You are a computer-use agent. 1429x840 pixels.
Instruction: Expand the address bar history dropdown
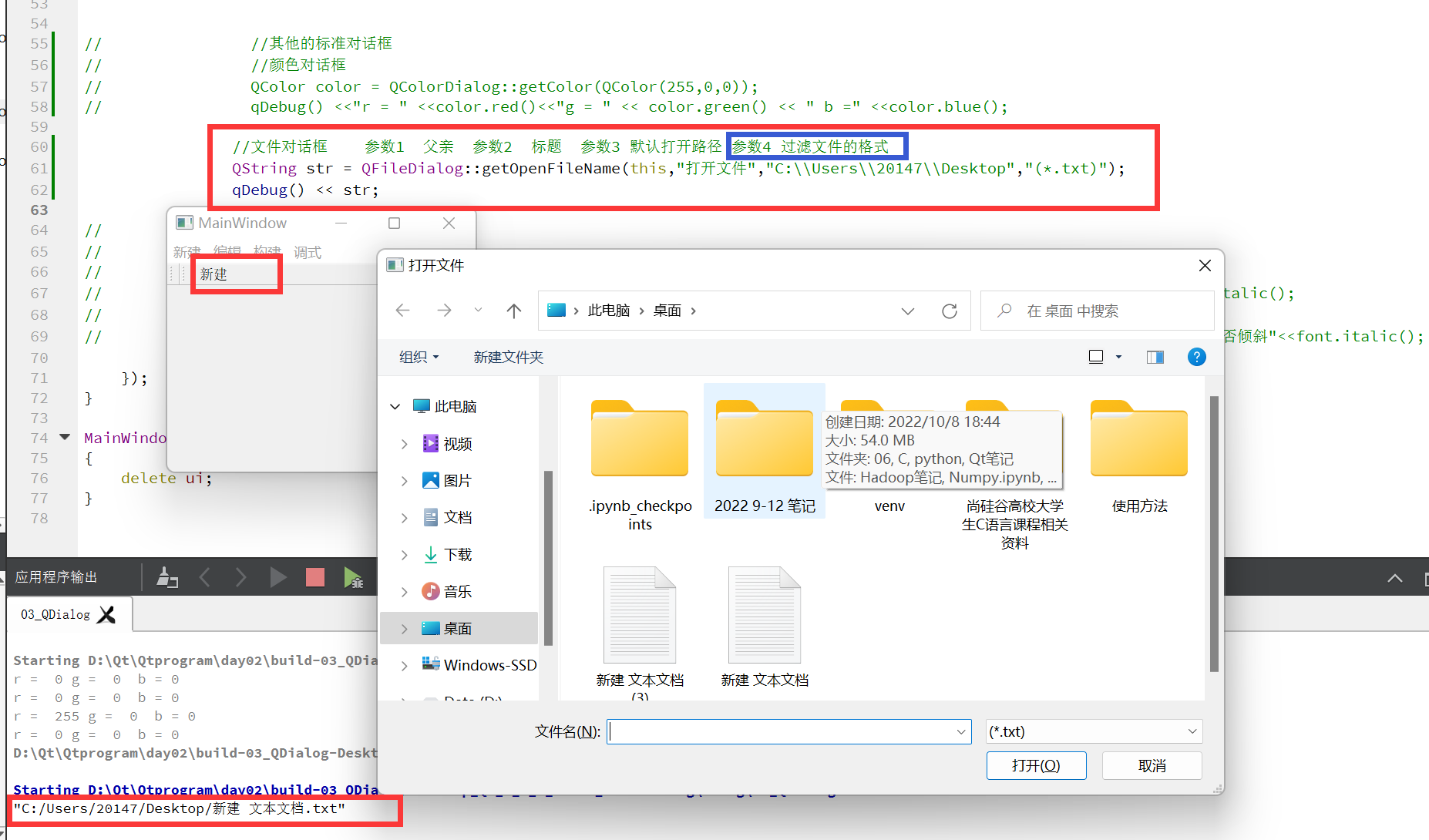tap(908, 311)
